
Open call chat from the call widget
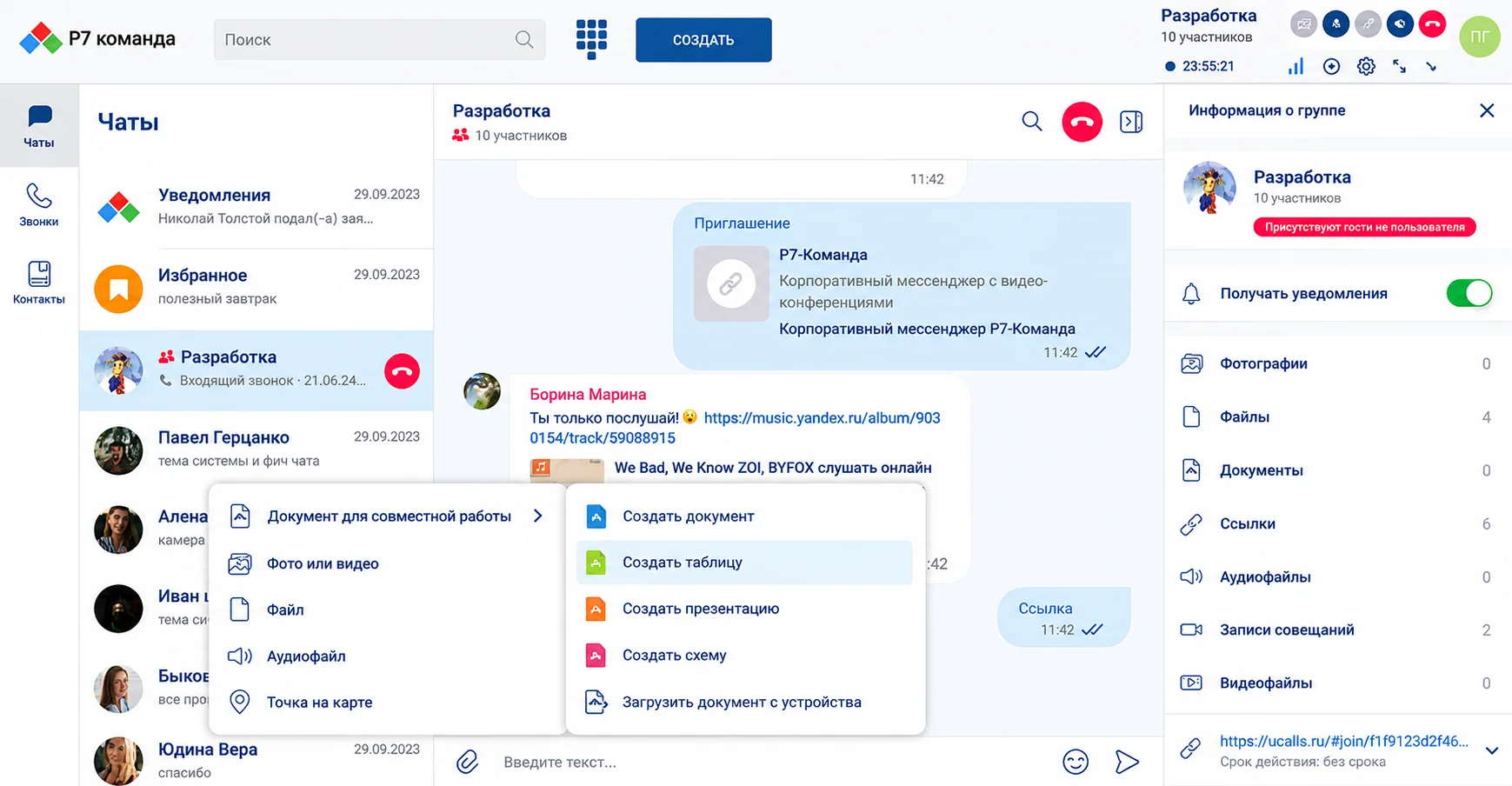click(x=1303, y=23)
